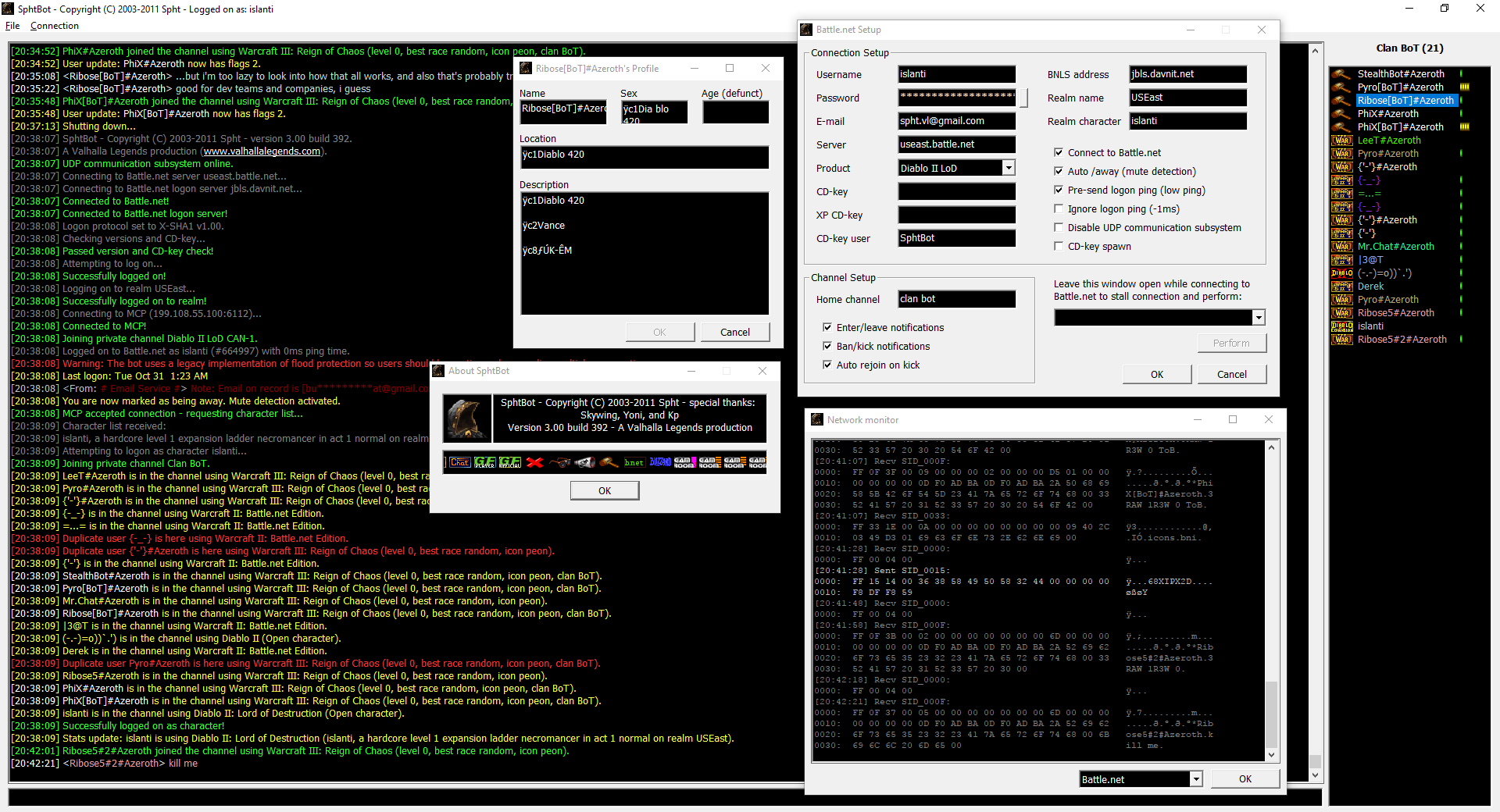Enable Disable UDP communication subsystem checkbox

click(1059, 228)
